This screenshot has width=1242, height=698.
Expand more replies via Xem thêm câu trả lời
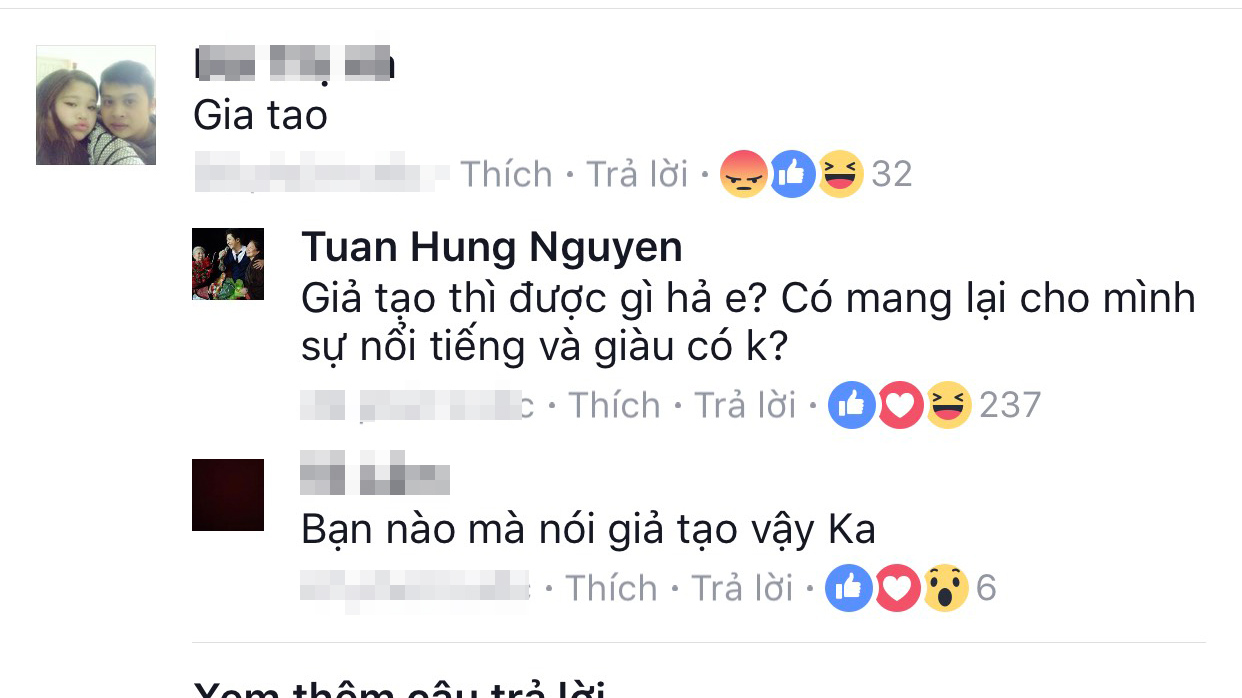point(399,689)
